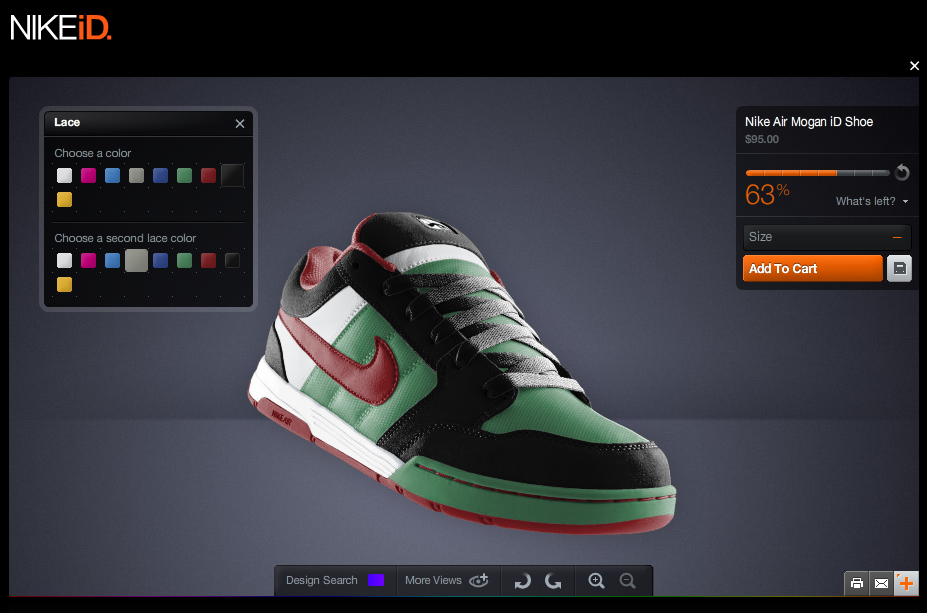Choose black as the first lace color
927x613 pixels.
232,176
